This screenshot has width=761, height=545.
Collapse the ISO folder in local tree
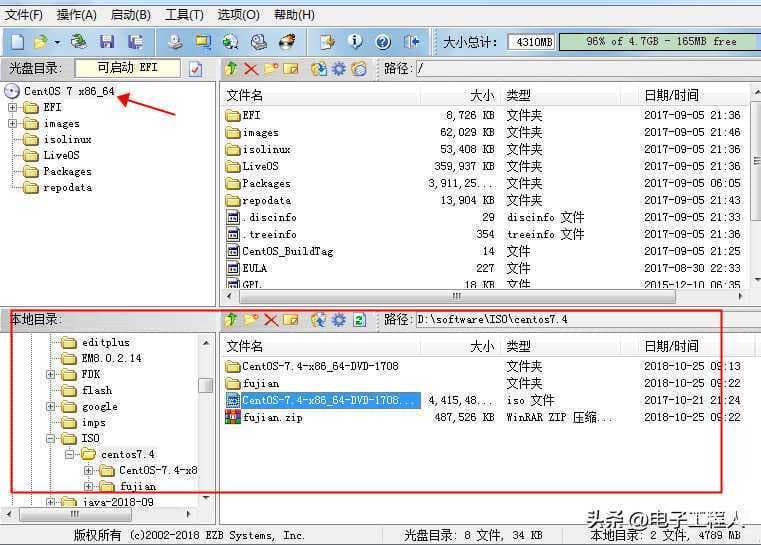point(50,439)
